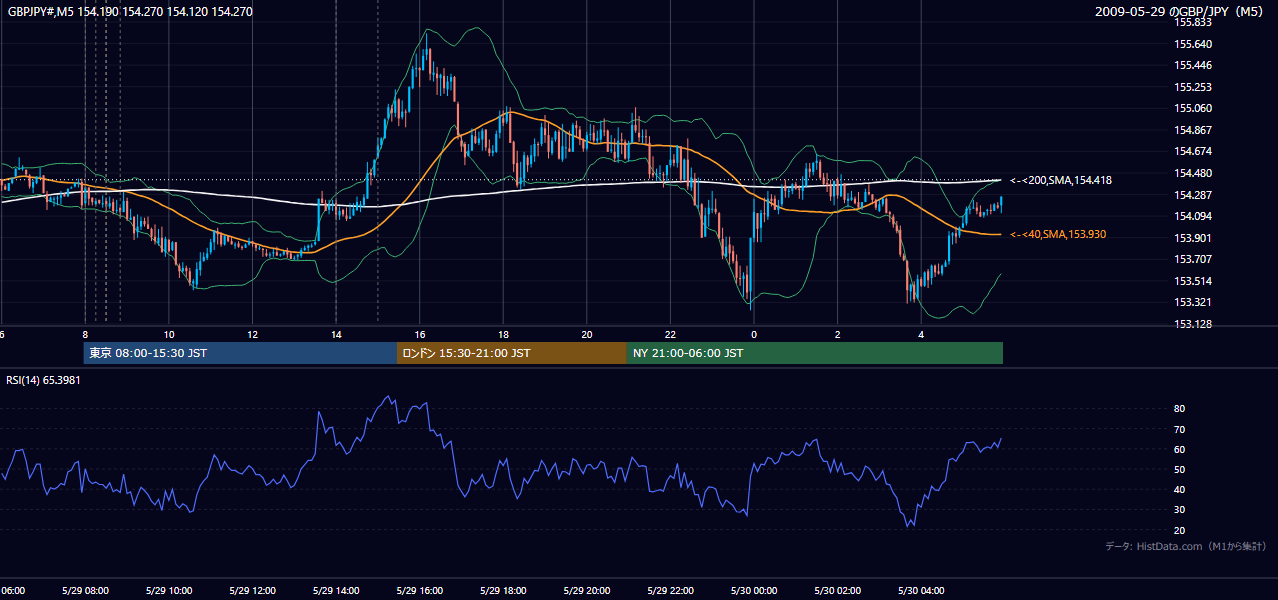Image resolution: width=1278 pixels, height=600 pixels.
Task: Select the Tokyo 08:00-15:30 JST session bar
Action: pos(240,353)
